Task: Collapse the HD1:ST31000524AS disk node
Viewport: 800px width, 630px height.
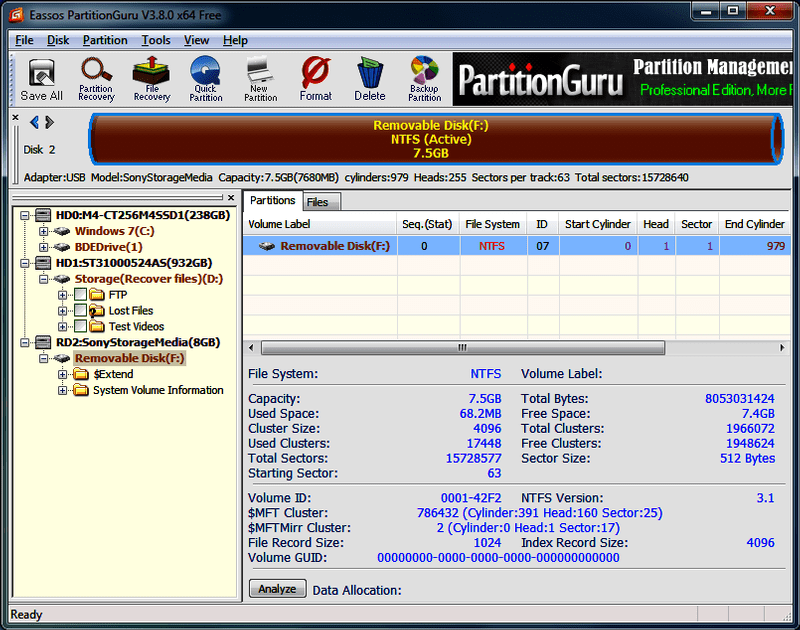Action: 24,263
